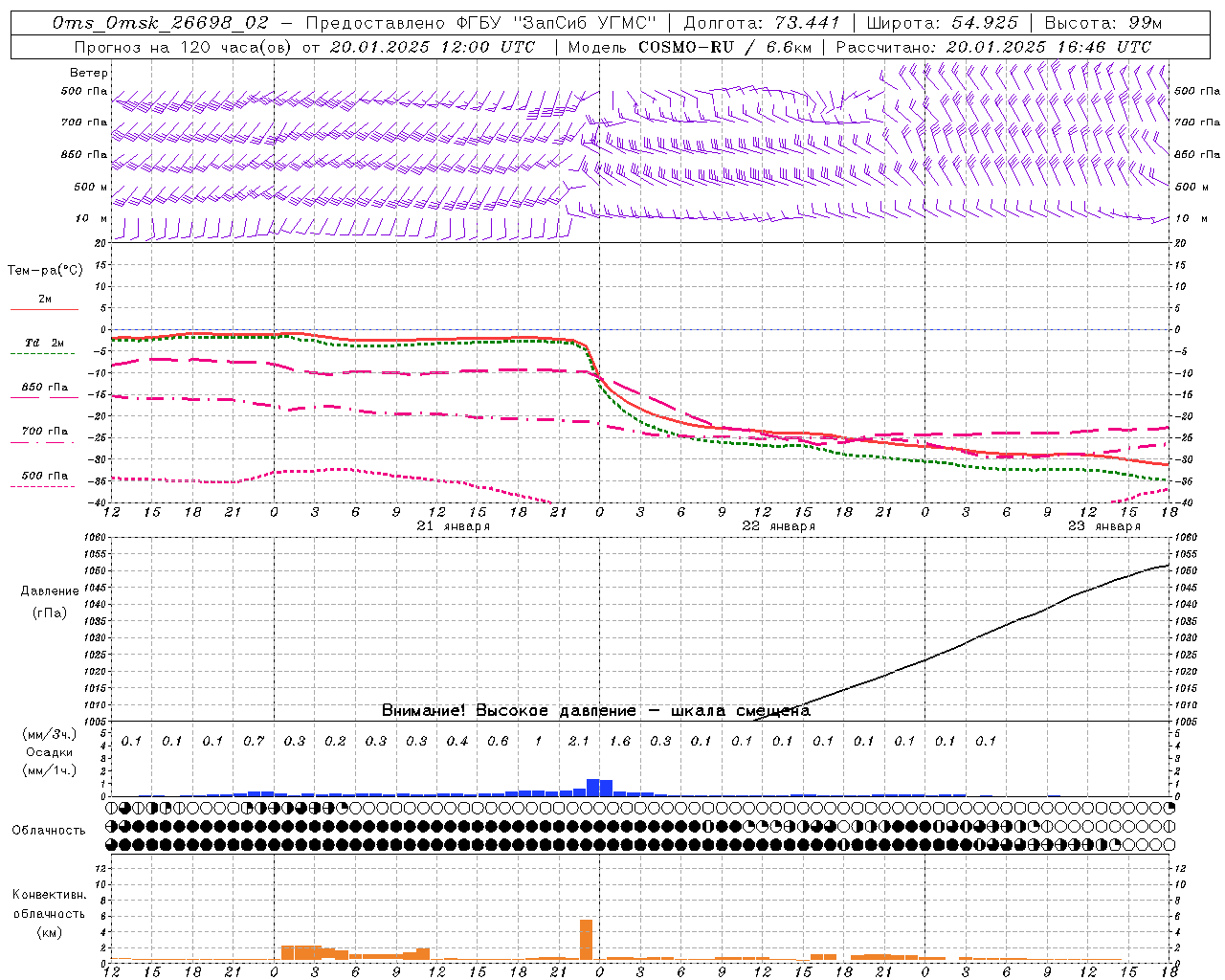This screenshot has width=1225, height=980.
Task: Click the 'Облачность' cloudiness label
Action: 49,831
